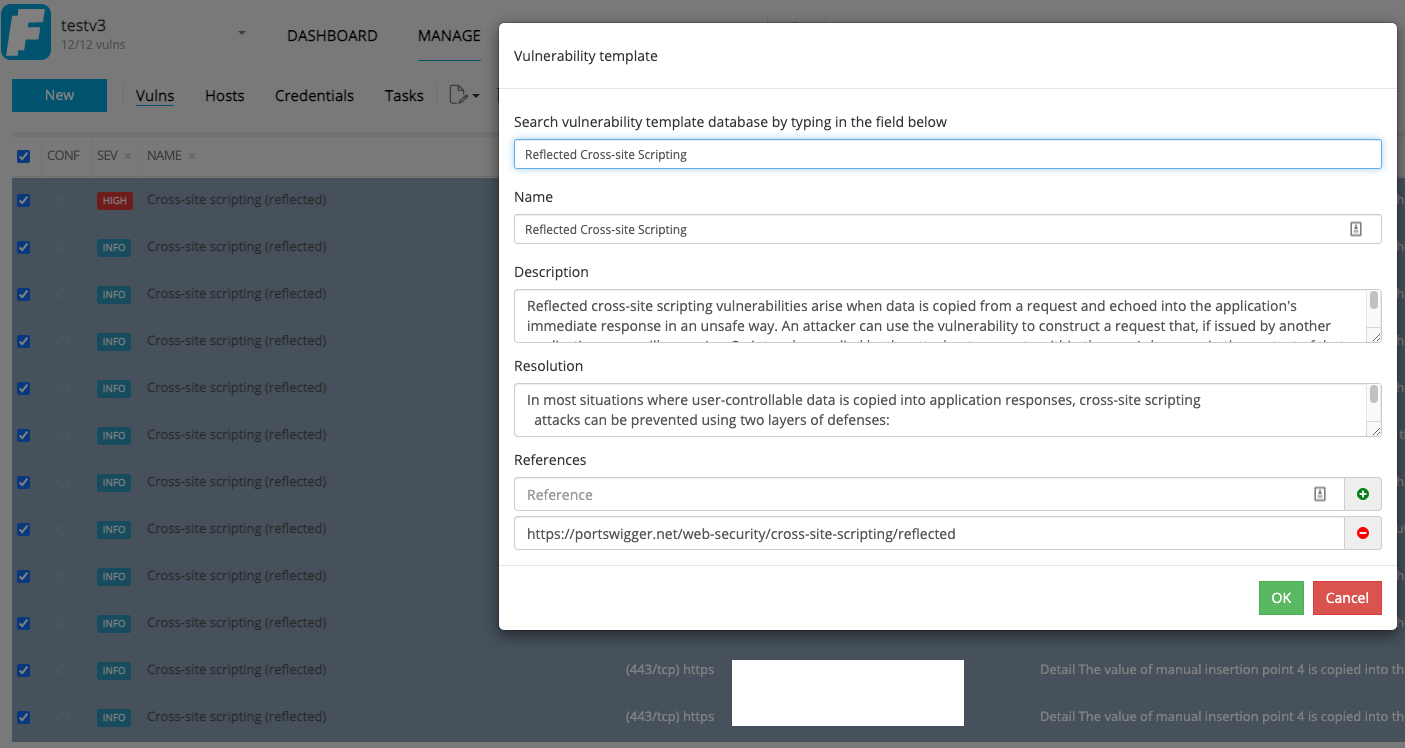Click the New button

59,95
